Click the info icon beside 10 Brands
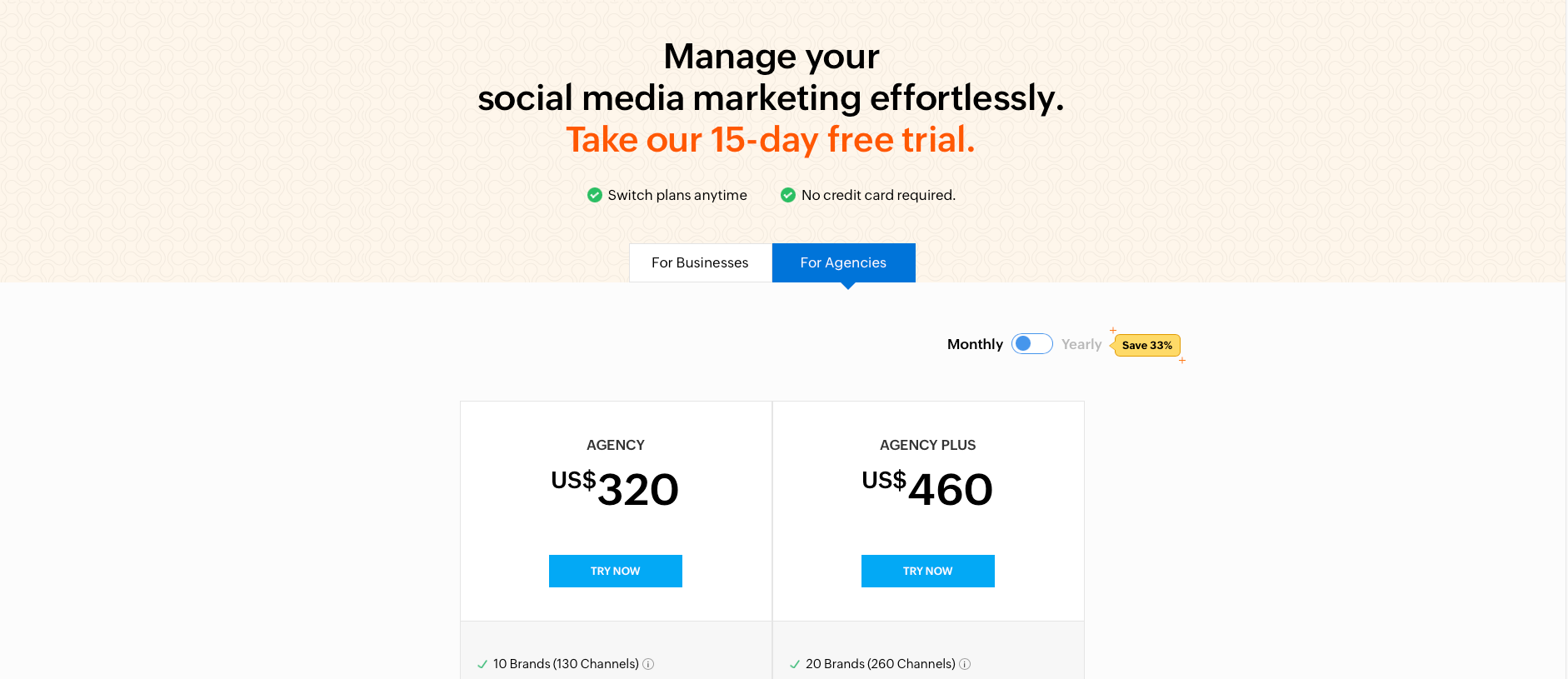This screenshot has width=1568, height=679. point(648,664)
